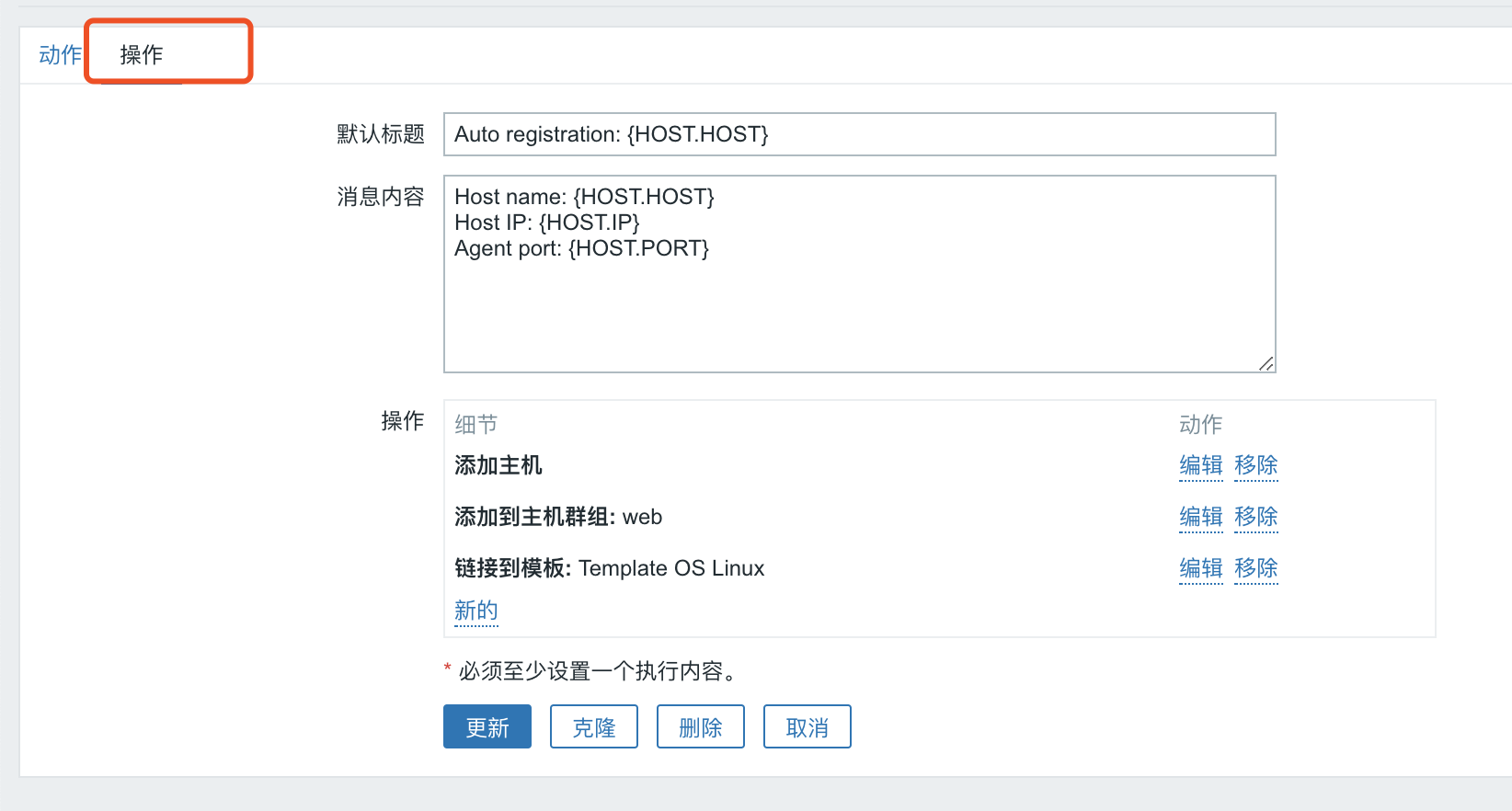
Task: Select the 操作 tab
Action: tap(142, 55)
